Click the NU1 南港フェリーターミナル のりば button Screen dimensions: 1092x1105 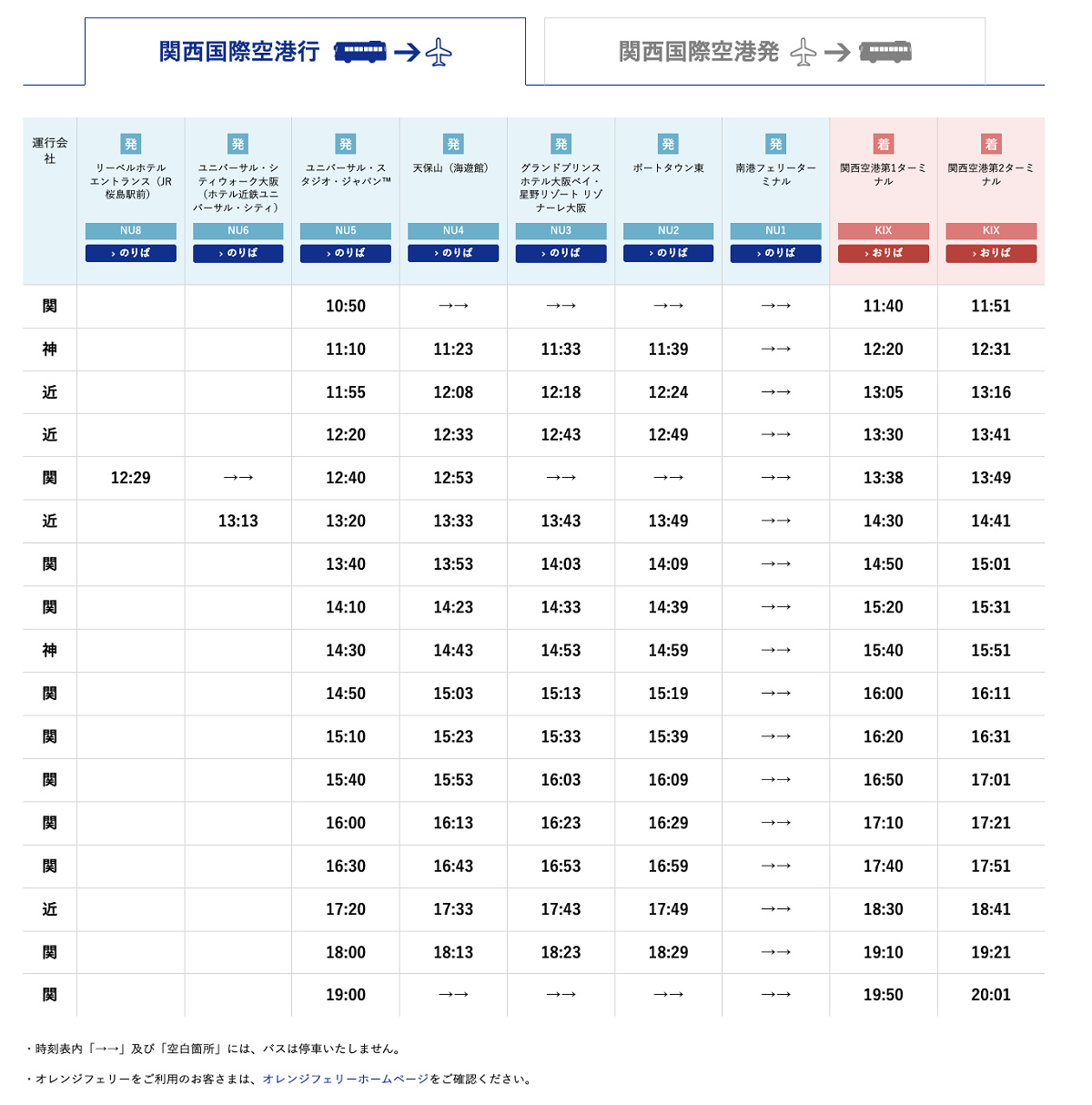[775, 253]
